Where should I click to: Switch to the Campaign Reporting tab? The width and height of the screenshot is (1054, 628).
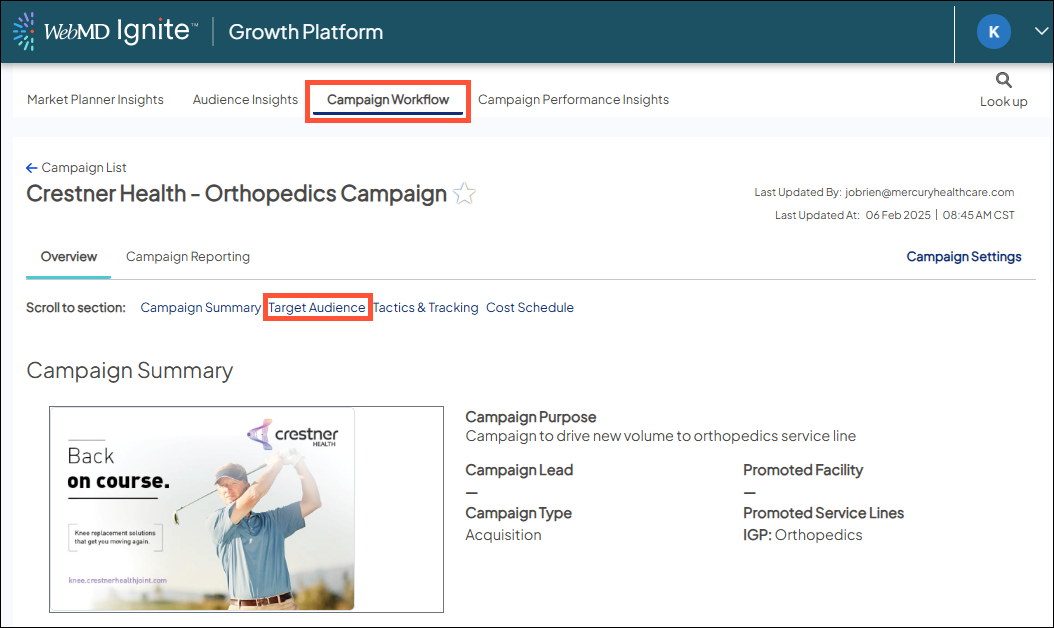[188, 257]
